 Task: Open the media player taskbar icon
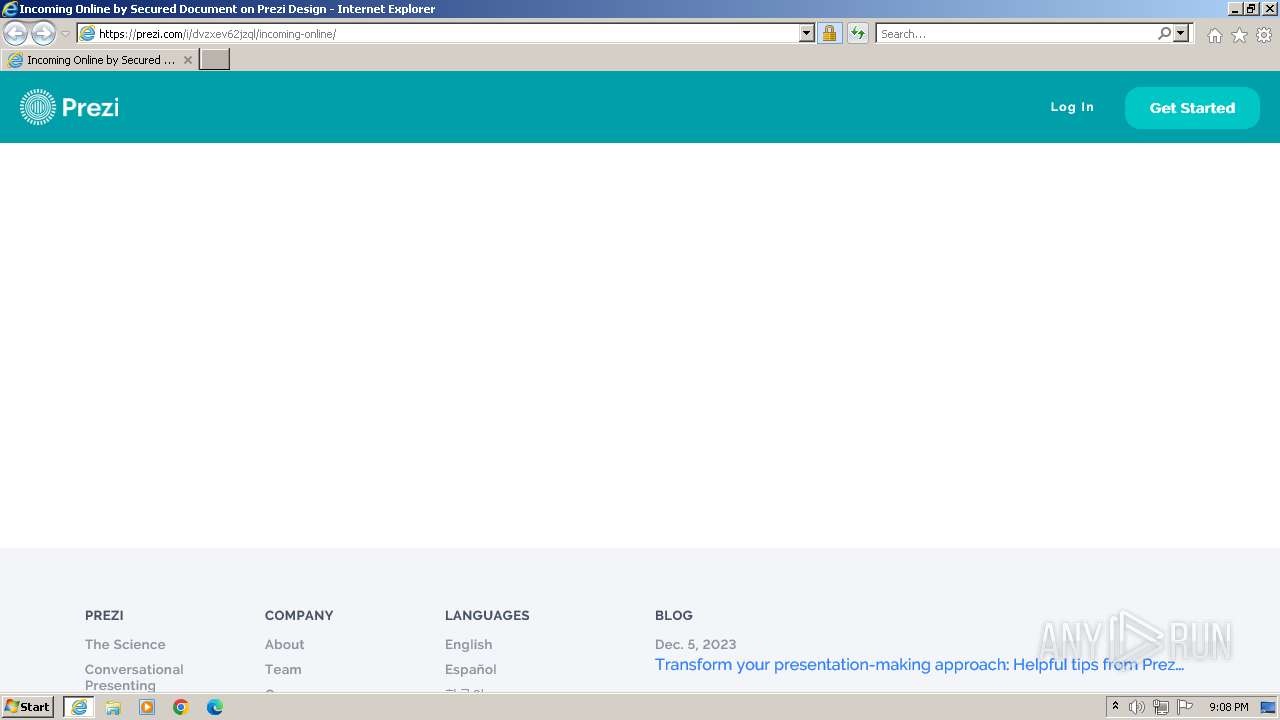point(147,707)
